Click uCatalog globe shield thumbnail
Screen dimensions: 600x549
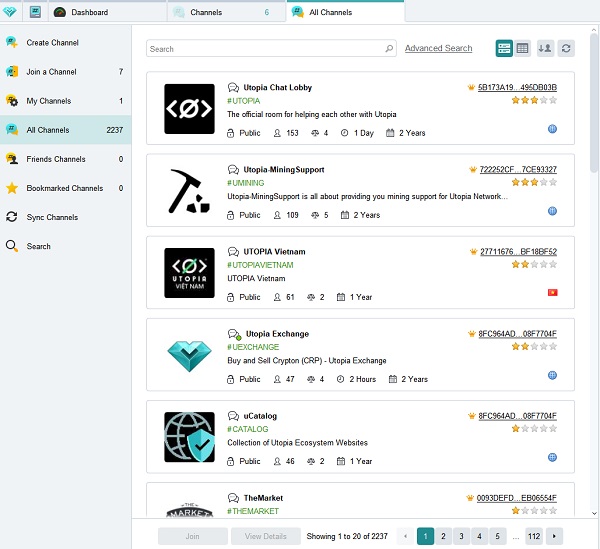[x=189, y=437]
